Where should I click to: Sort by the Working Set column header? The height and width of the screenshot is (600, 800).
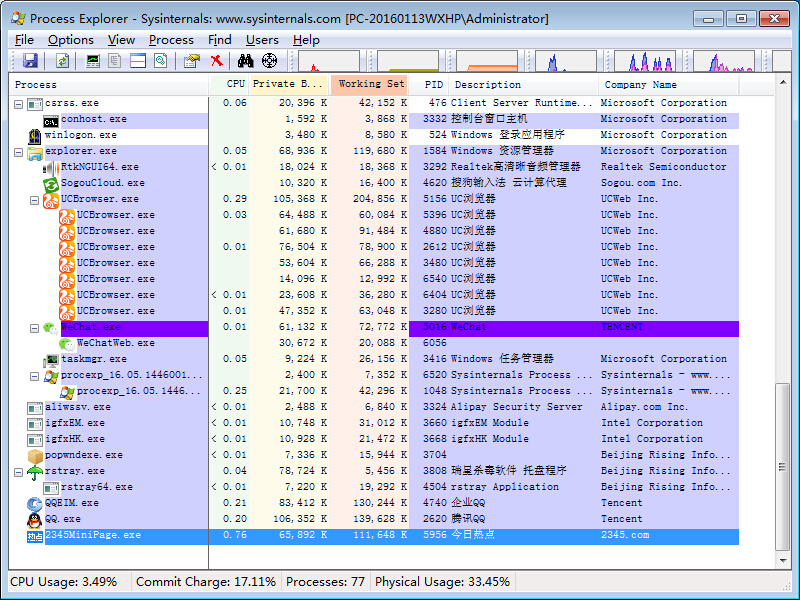coord(369,85)
